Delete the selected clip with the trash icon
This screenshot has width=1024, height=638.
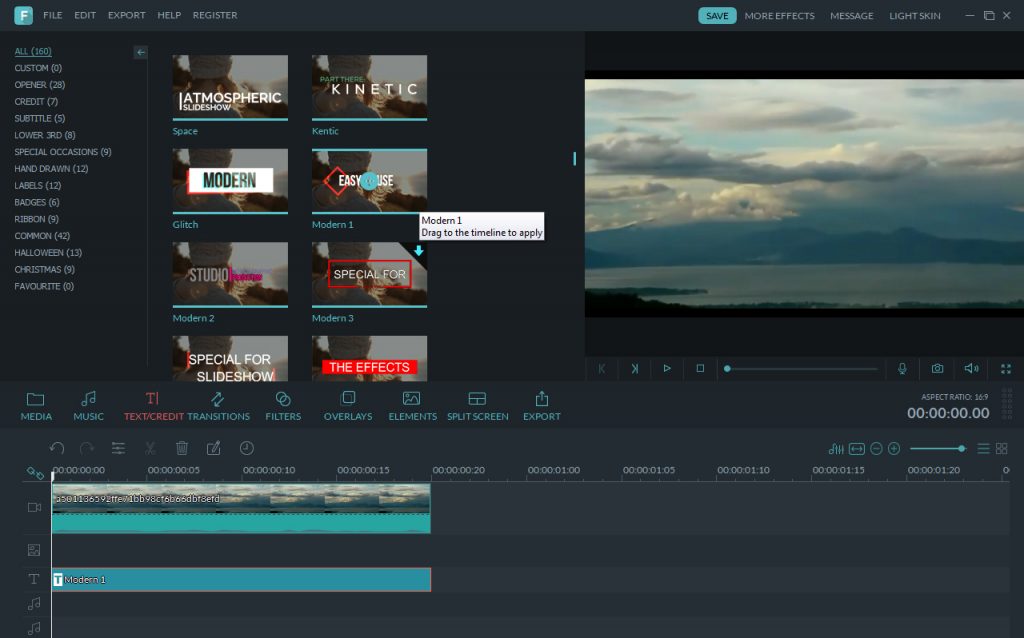(182, 448)
